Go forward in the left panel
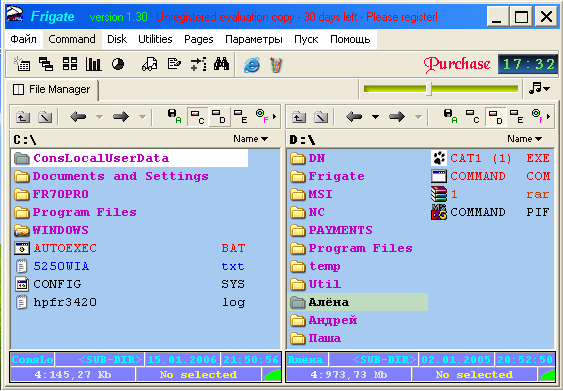 [121, 117]
